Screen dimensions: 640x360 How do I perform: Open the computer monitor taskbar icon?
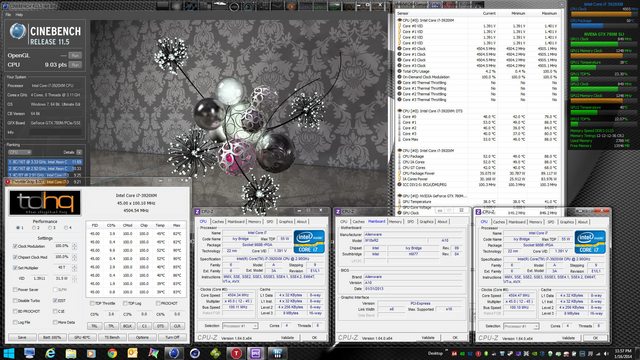(x=29, y=353)
